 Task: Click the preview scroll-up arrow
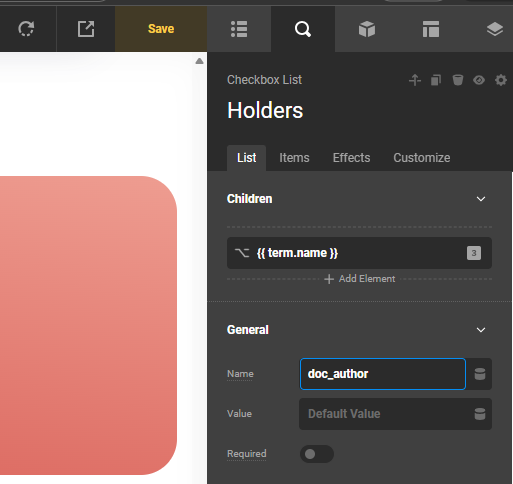pyautogui.click(x=199, y=61)
